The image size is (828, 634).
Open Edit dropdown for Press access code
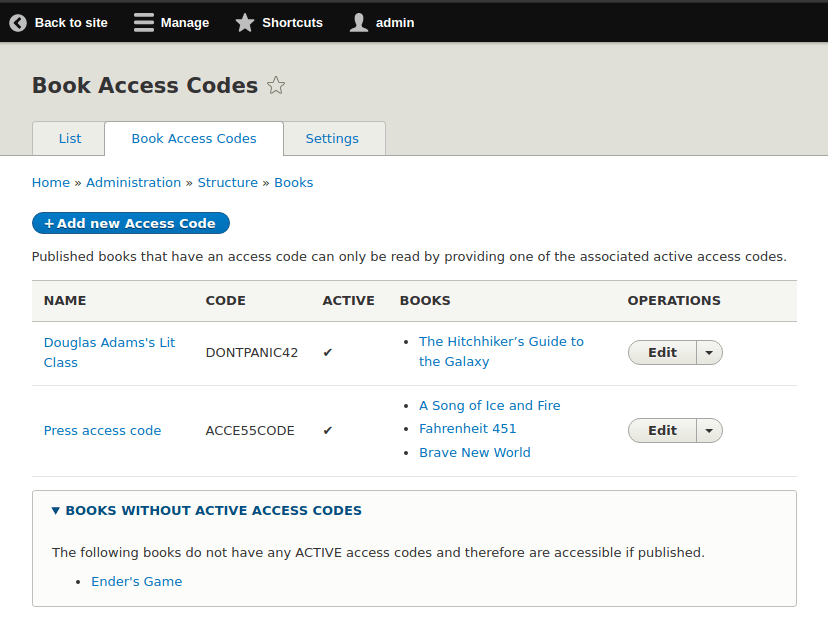pos(709,430)
